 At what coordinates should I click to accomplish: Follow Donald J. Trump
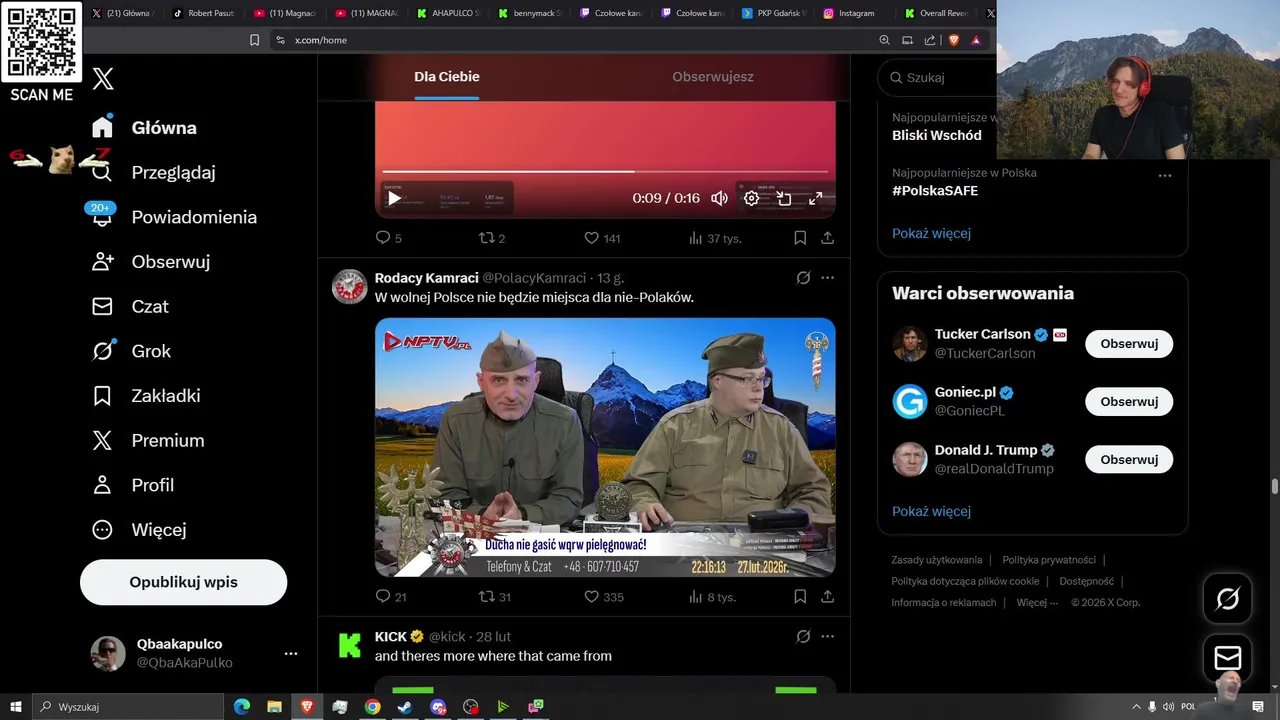1129,460
